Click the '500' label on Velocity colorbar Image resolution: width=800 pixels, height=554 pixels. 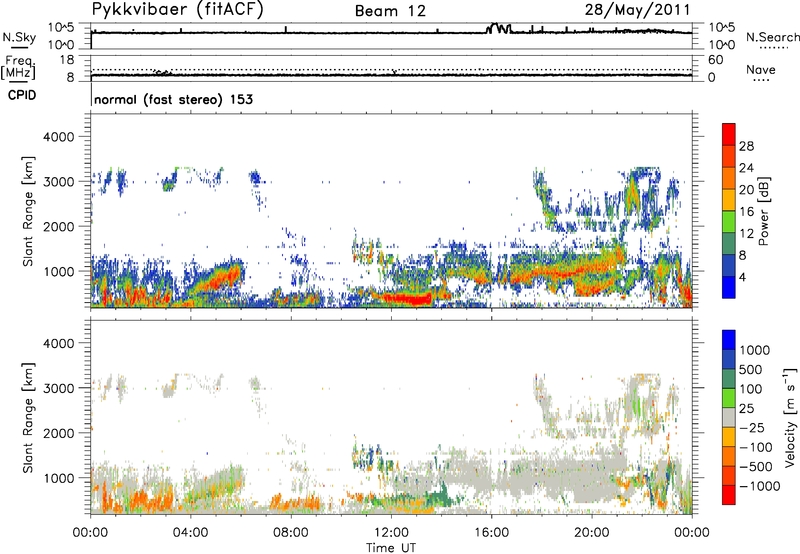(751, 369)
